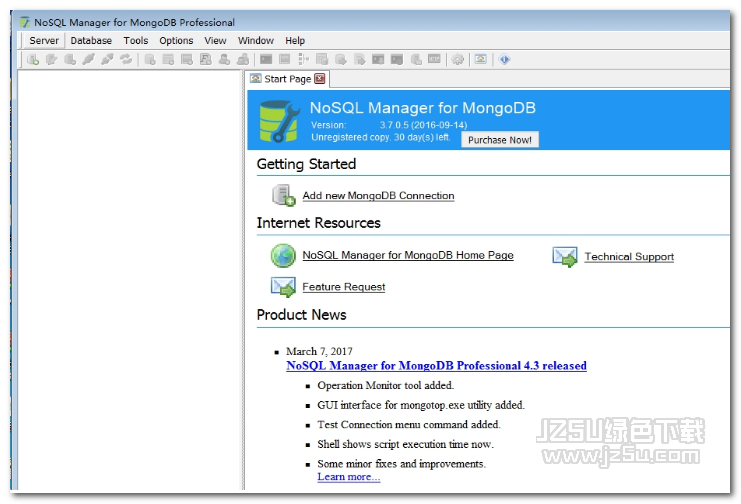Image resolution: width=741 pixels, height=504 pixels.
Task: Click the add new connection toolbar icon
Action: click(33, 60)
